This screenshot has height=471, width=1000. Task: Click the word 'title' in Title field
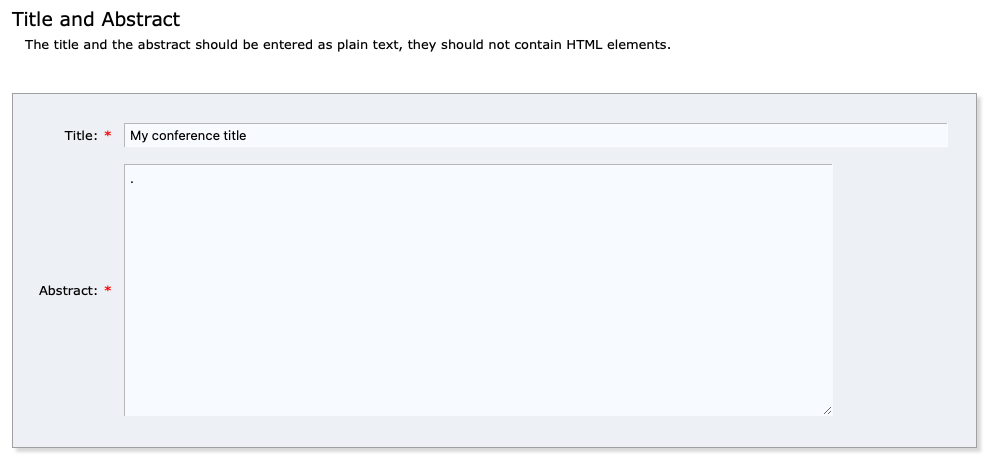(235, 135)
